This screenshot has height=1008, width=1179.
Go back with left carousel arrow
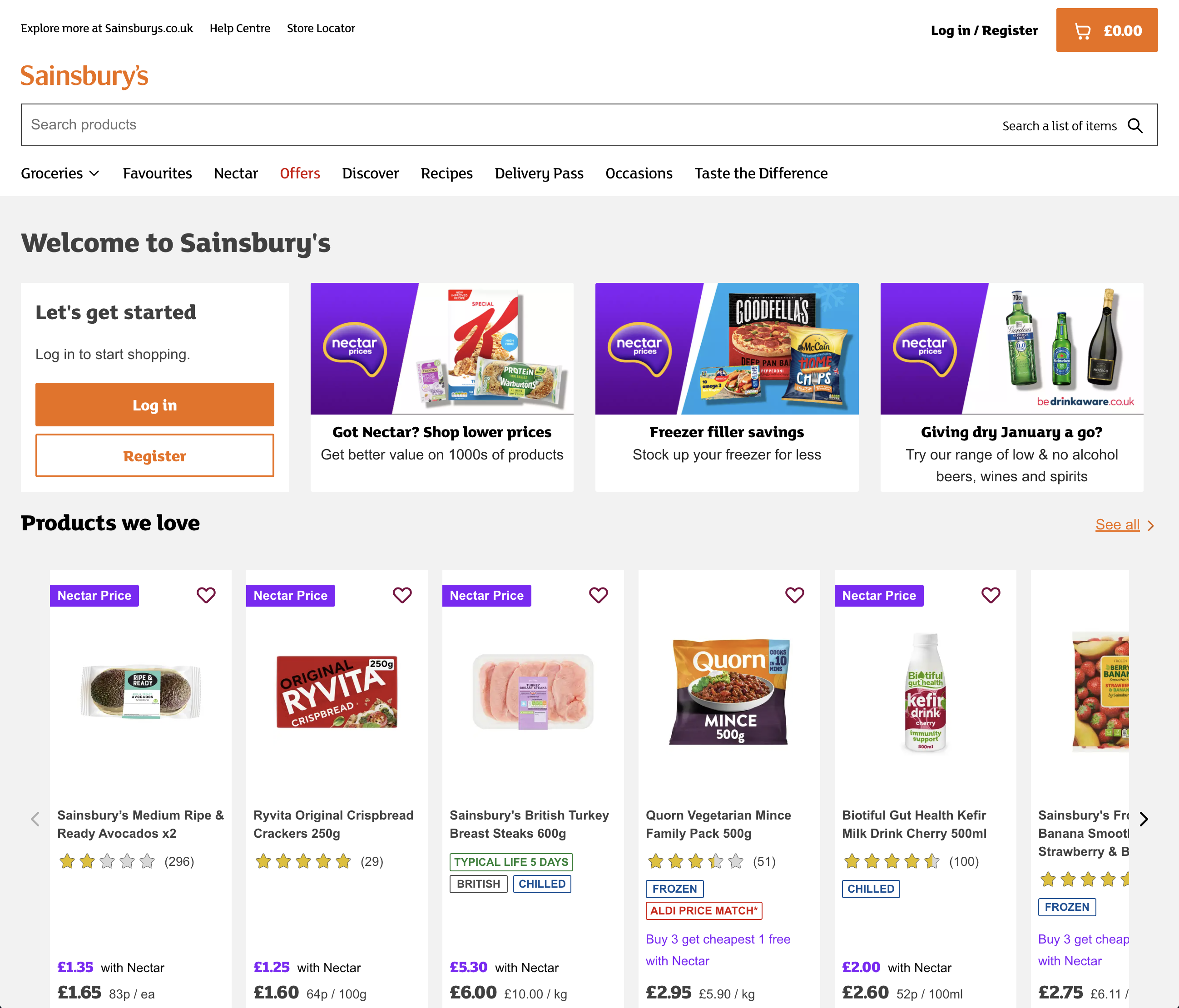pyautogui.click(x=35, y=819)
